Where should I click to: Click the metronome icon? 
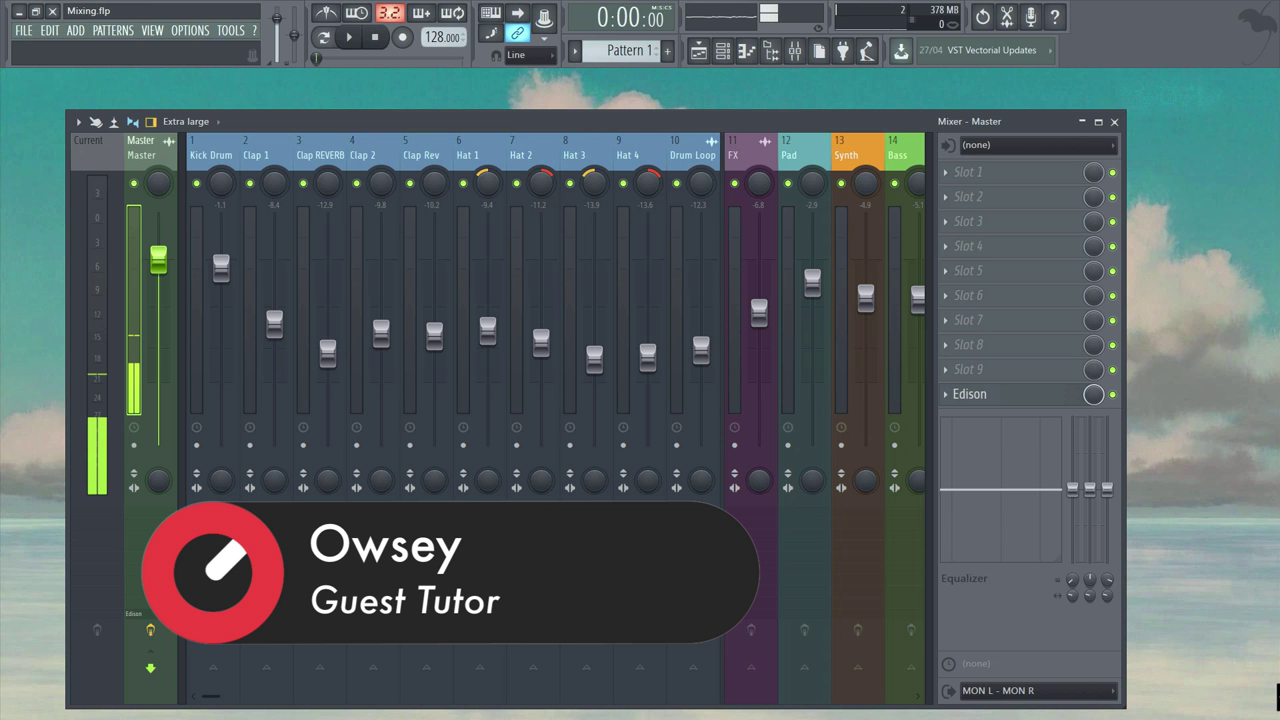tap(326, 13)
